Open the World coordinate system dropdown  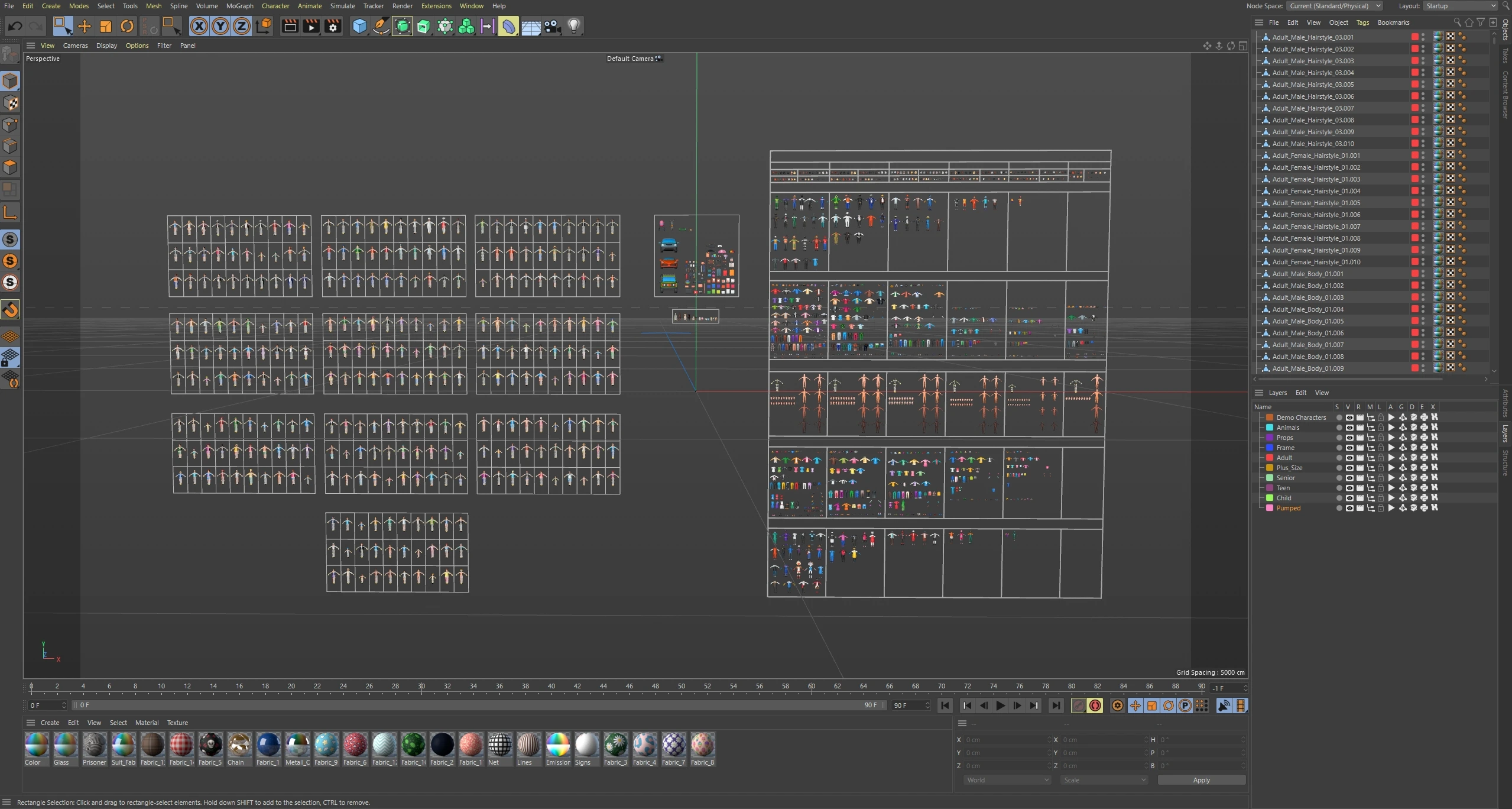[x=1007, y=780]
